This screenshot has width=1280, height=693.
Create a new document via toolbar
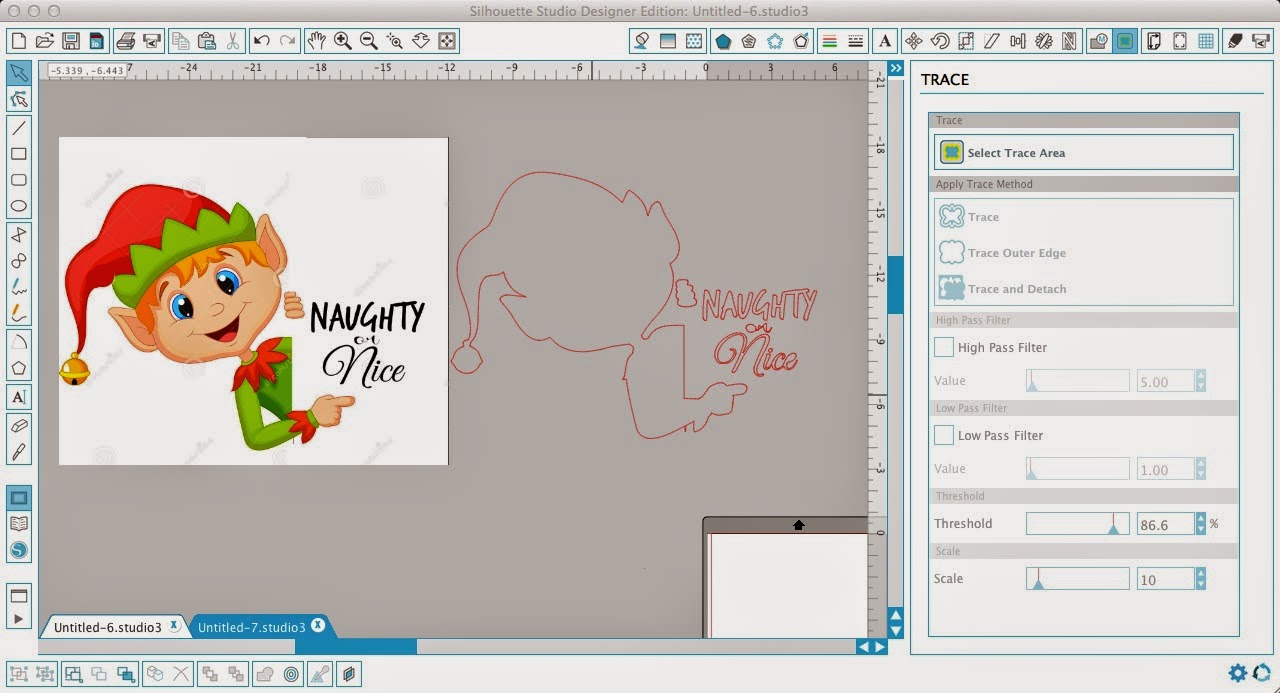(17, 41)
